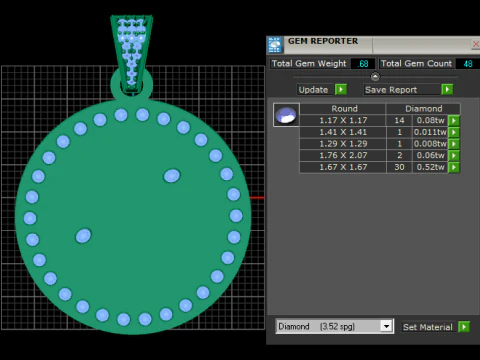Select the 1.76 X 2.07 size cell
Screen dimensions: 480x360
pyautogui.click(x=343, y=155)
